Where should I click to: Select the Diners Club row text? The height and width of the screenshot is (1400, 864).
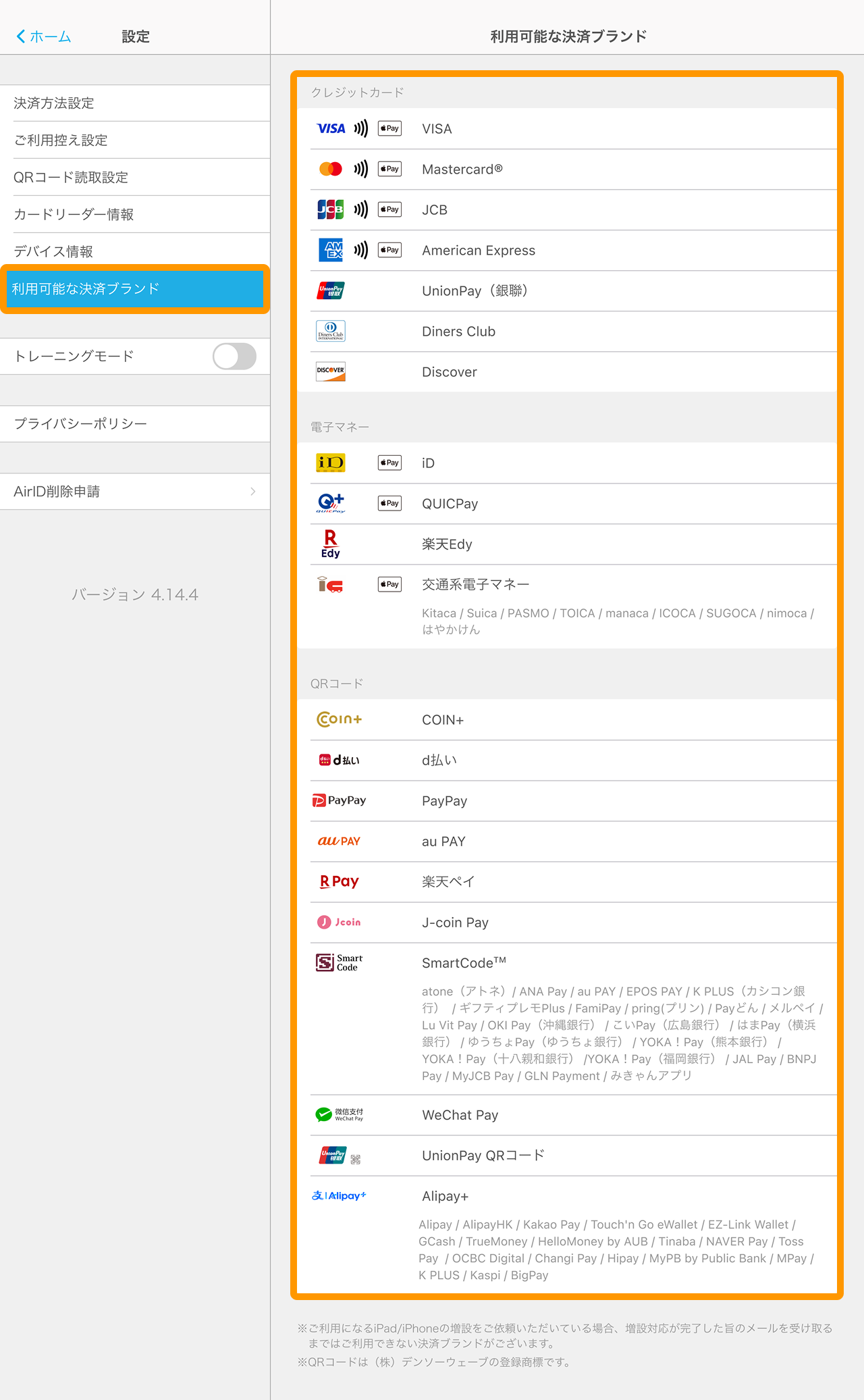pyautogui.click(x=459, y=332)
